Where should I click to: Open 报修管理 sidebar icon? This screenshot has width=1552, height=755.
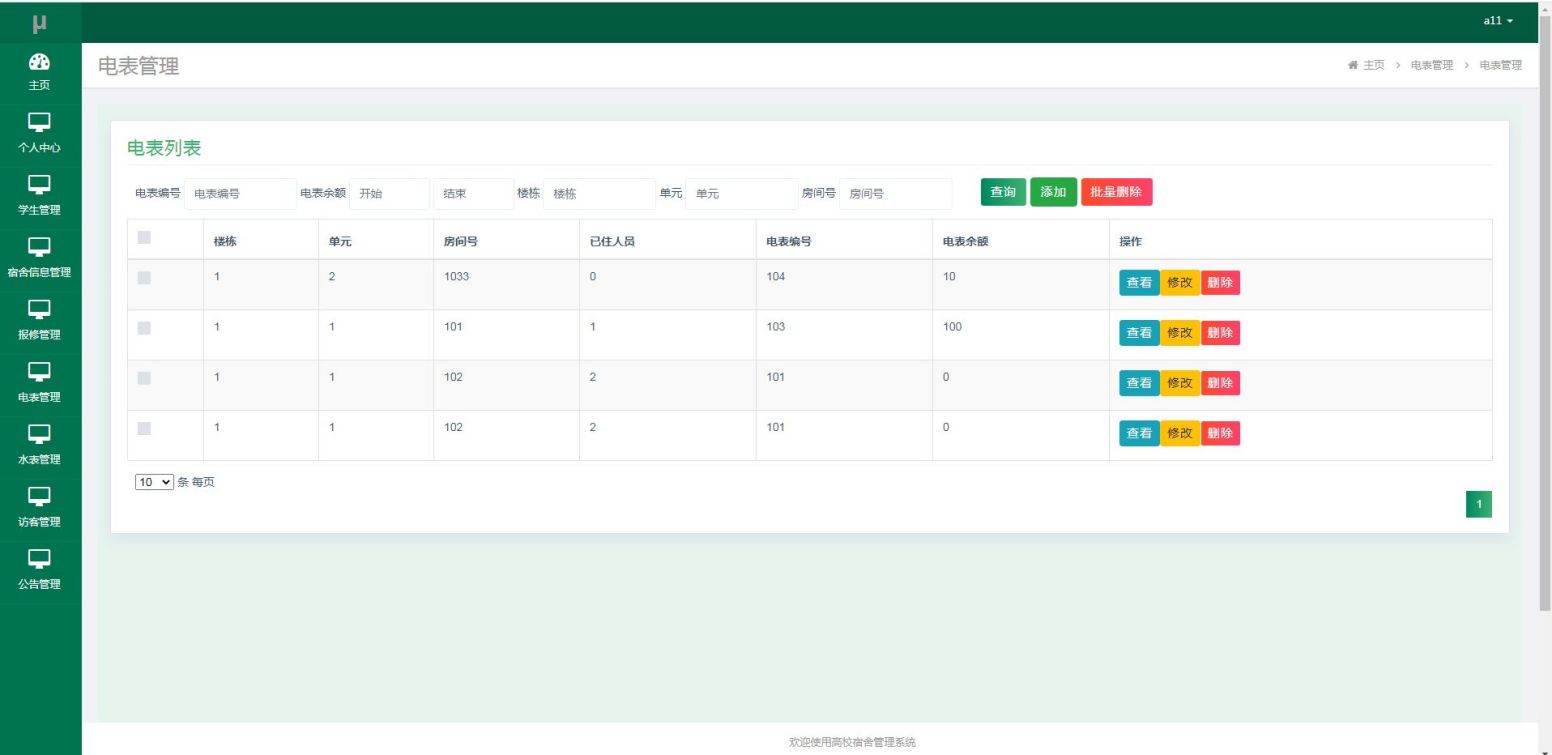[x=40, y=309]
